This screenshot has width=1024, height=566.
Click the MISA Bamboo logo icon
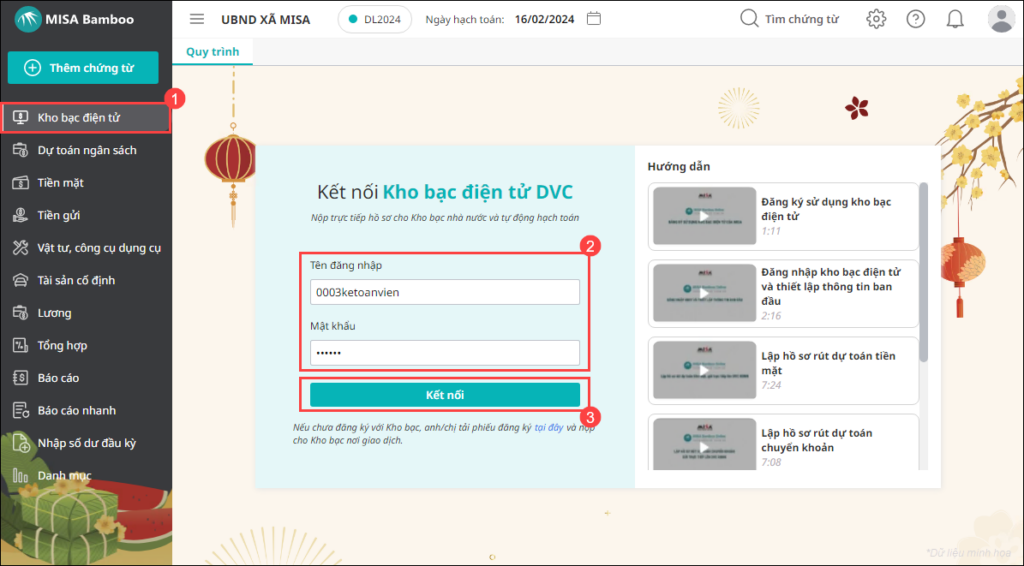click(x=27, y=19)
